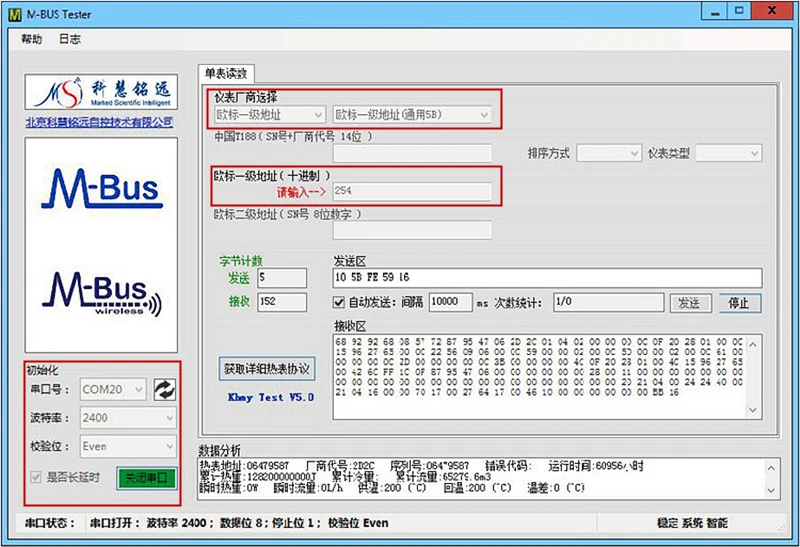The width and height of the screenshot is (800, 547).
Task: Click the 发送 send button
Action: [689, 303]
